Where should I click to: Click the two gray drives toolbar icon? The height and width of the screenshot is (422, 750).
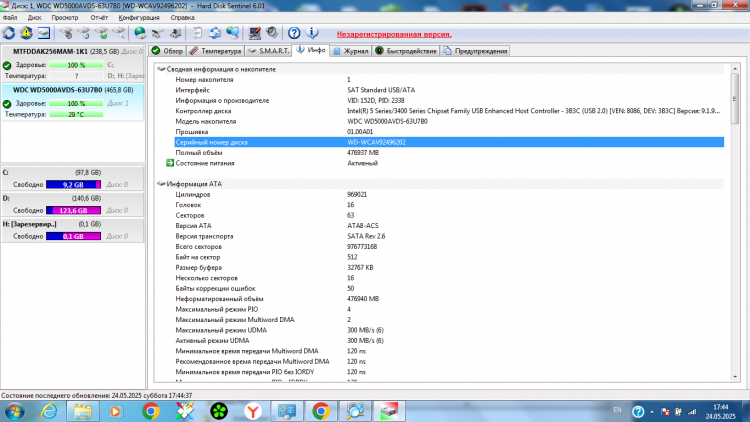pos(158,33)
